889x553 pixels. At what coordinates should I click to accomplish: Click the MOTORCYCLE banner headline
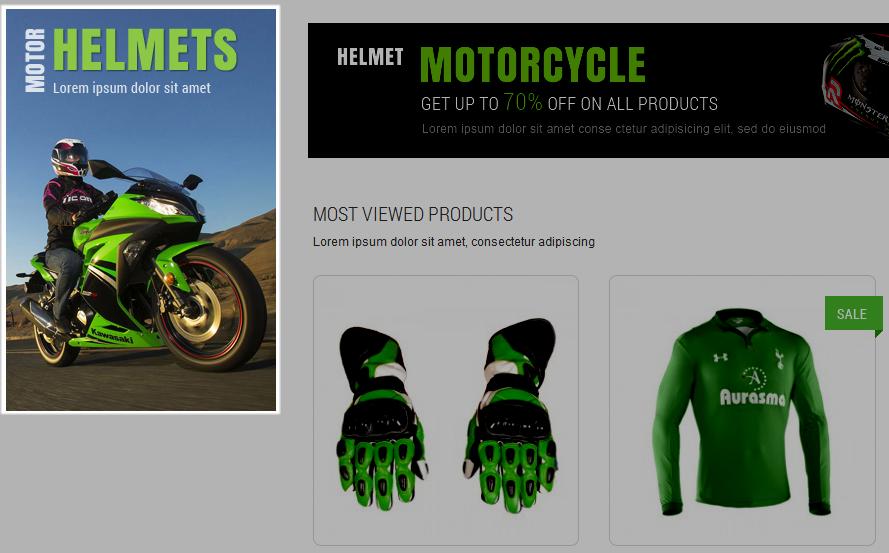tap(532, 65)
